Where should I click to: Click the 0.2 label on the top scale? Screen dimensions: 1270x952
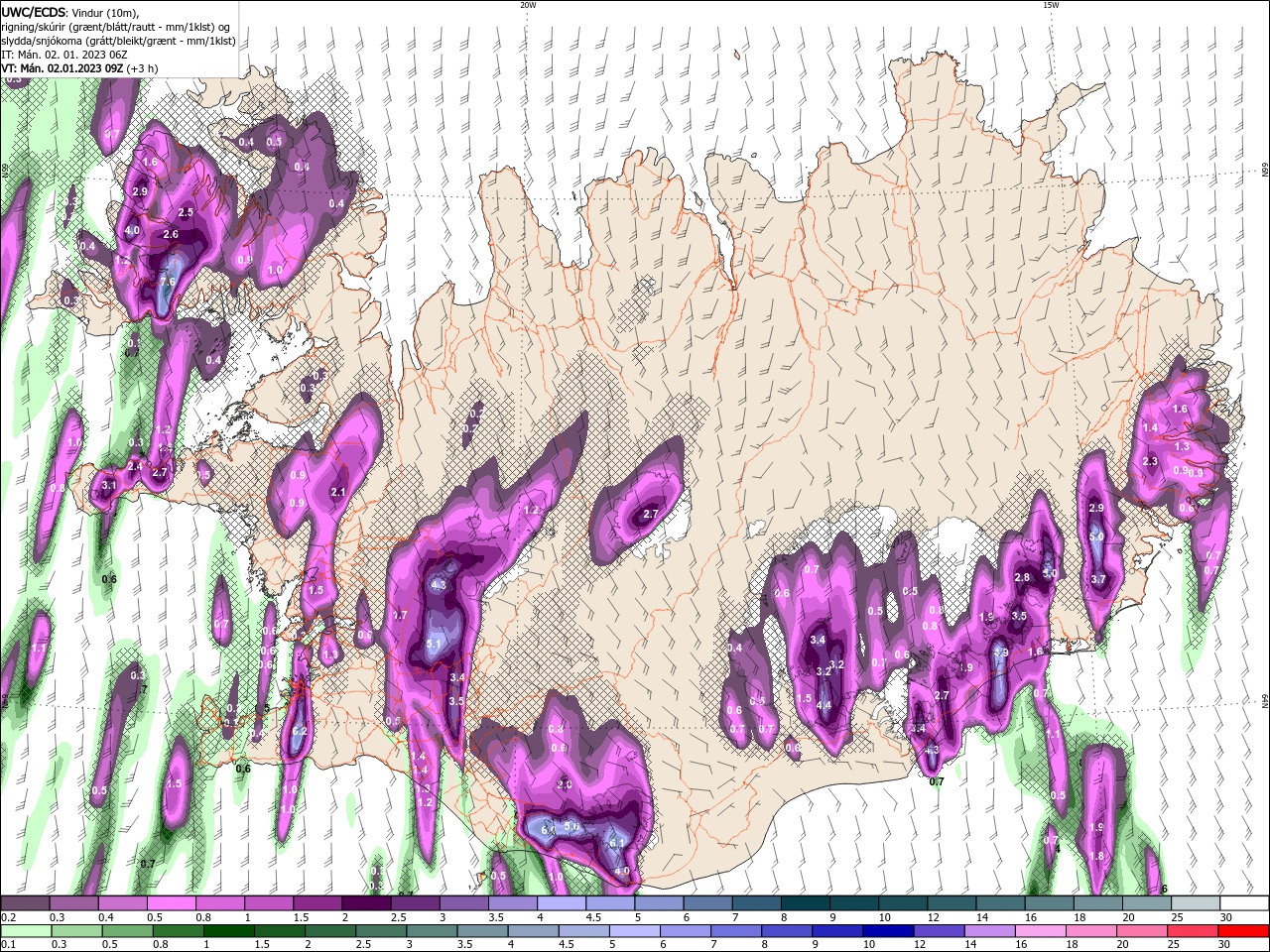tap(8, 918)
